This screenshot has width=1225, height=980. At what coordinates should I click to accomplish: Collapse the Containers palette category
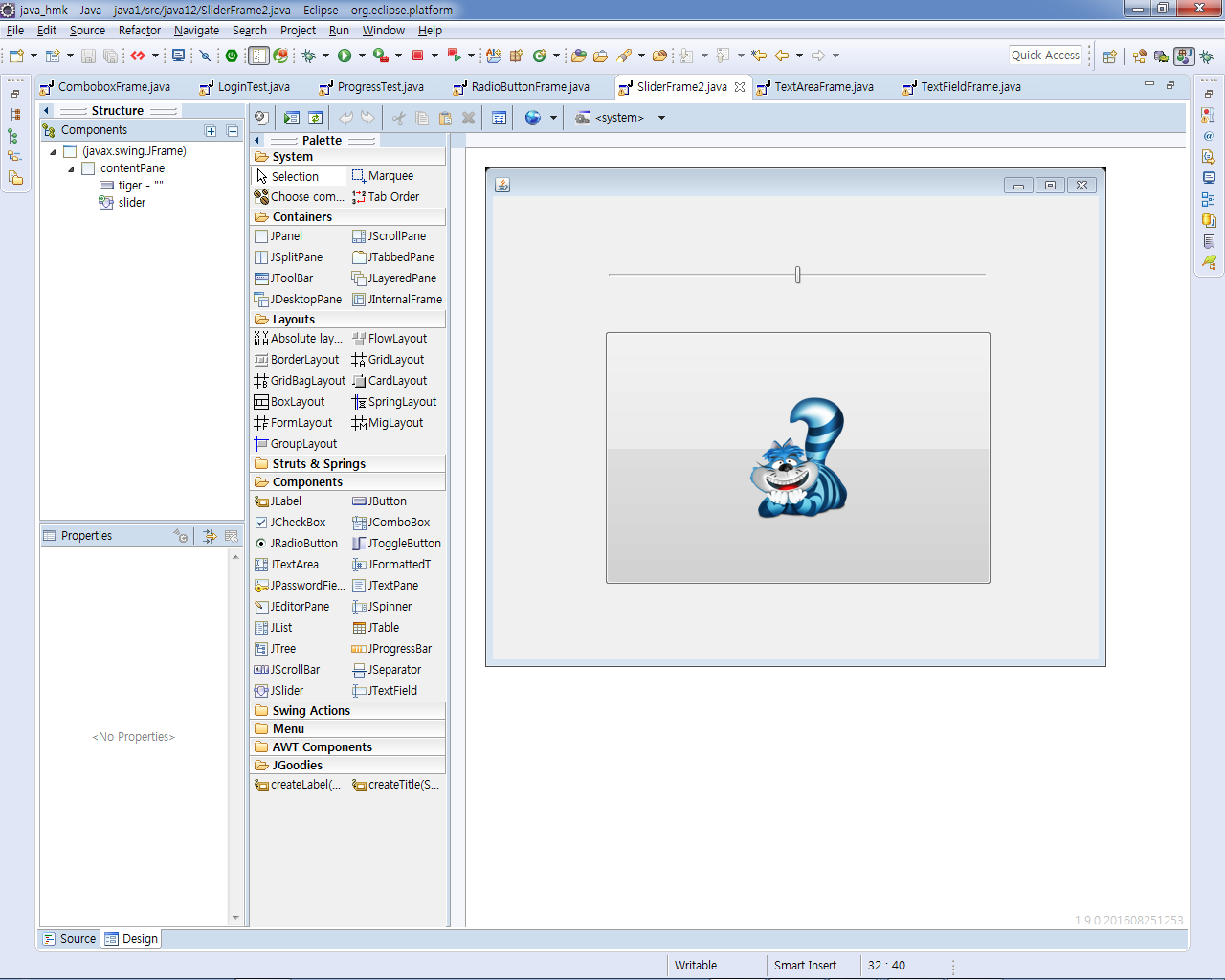(x=348, y=217)
